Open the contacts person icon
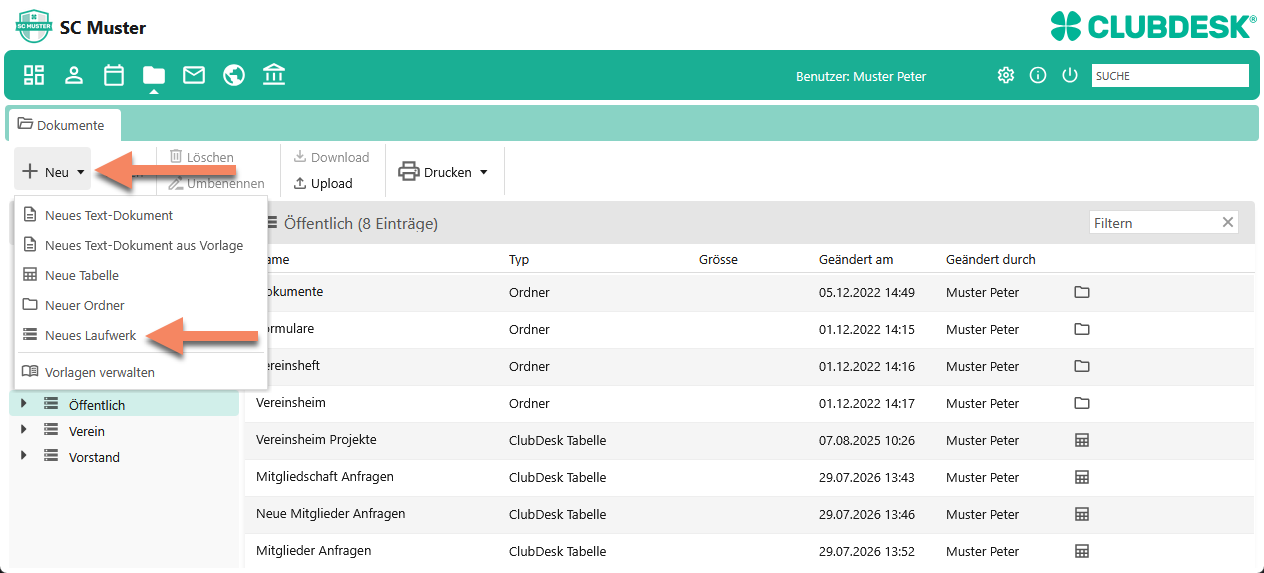Viewport: 1264px width, 573px height. (x=74, y=75)
